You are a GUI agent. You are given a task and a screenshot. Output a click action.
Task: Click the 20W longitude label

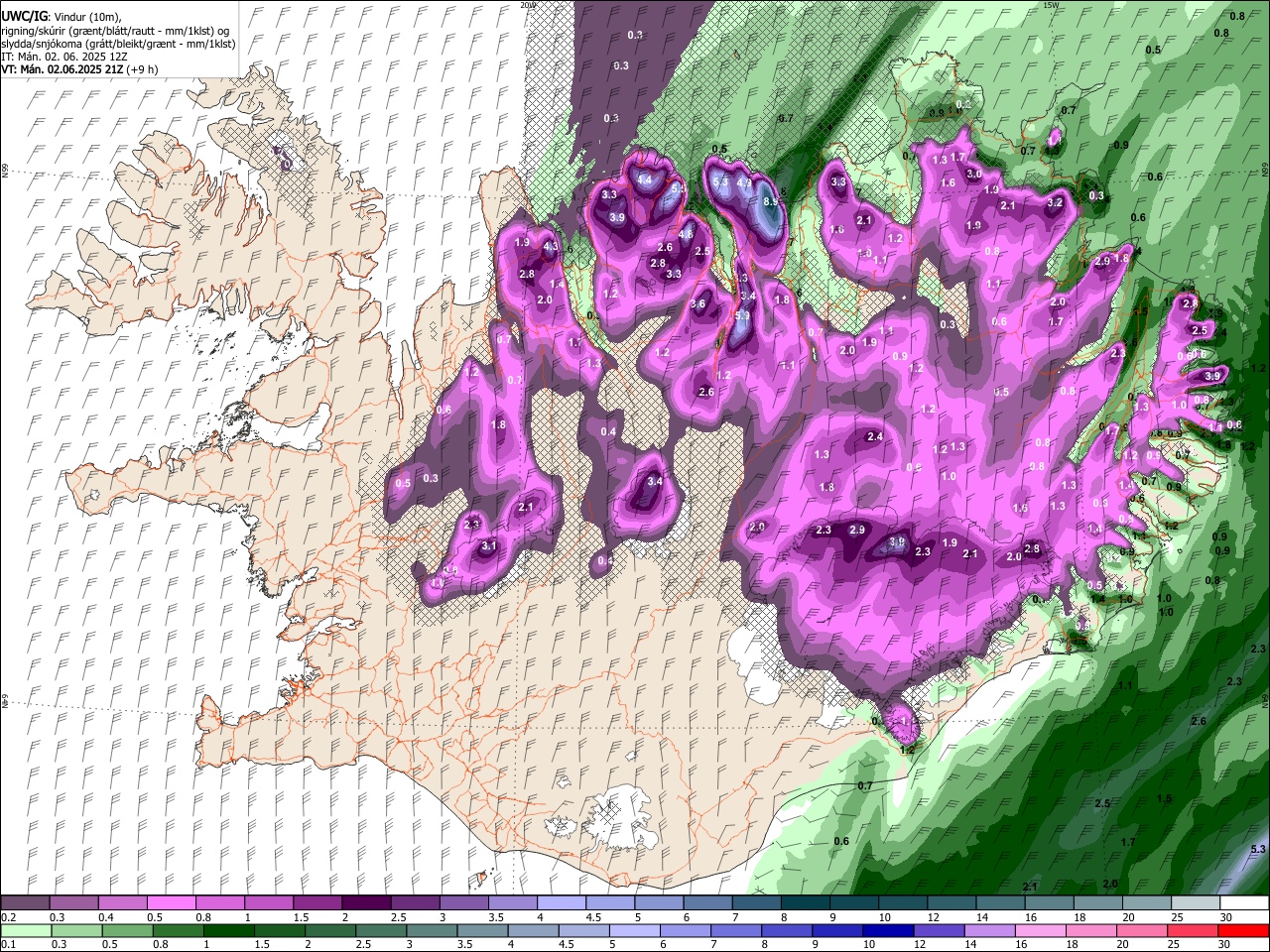pyautogui.click(x=527, y=5)
